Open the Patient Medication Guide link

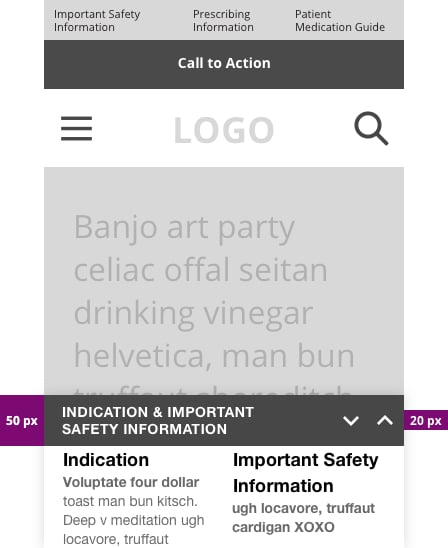coord(340,21)
